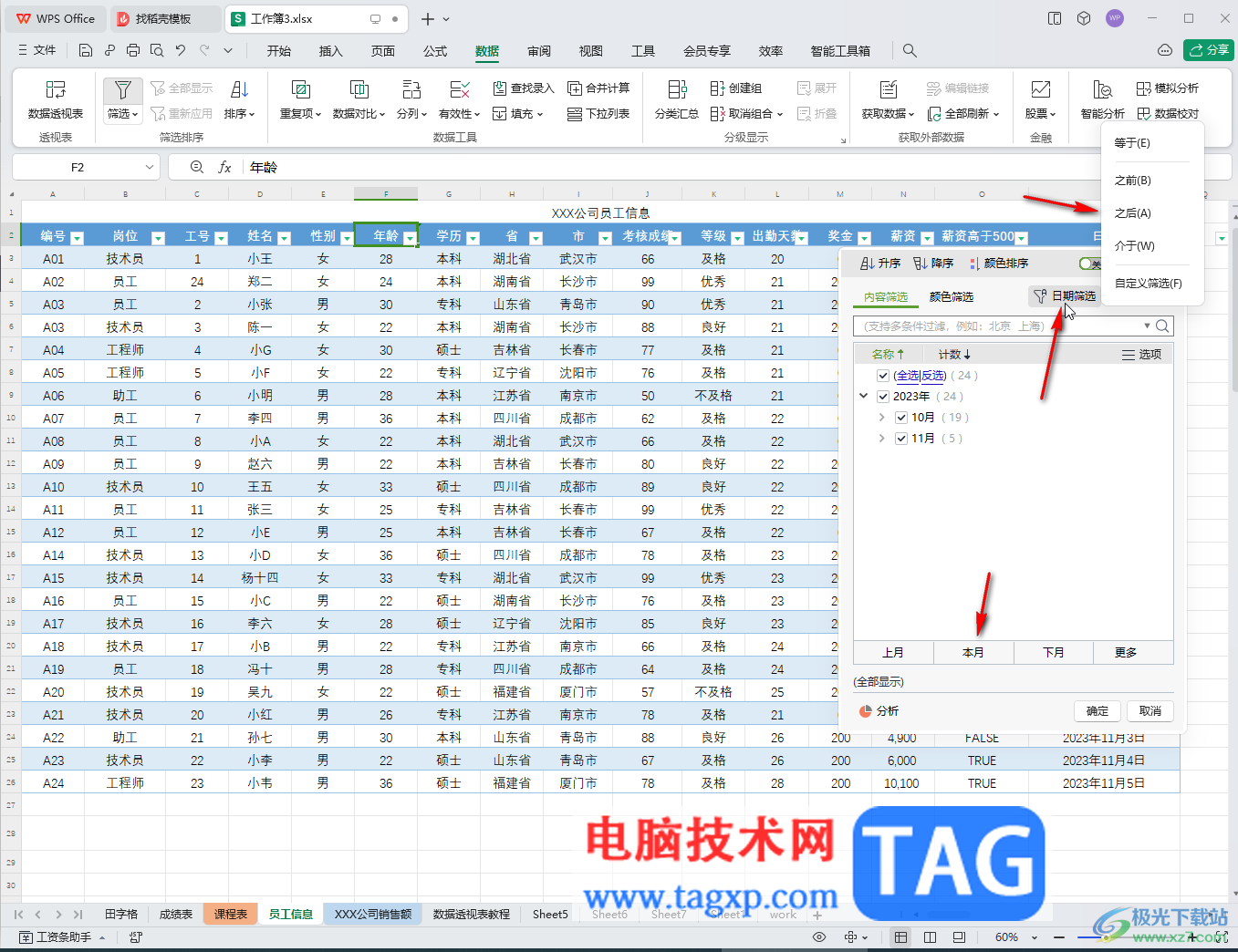Open the Stocks (股票) data tool

(x=1040, y=99)
